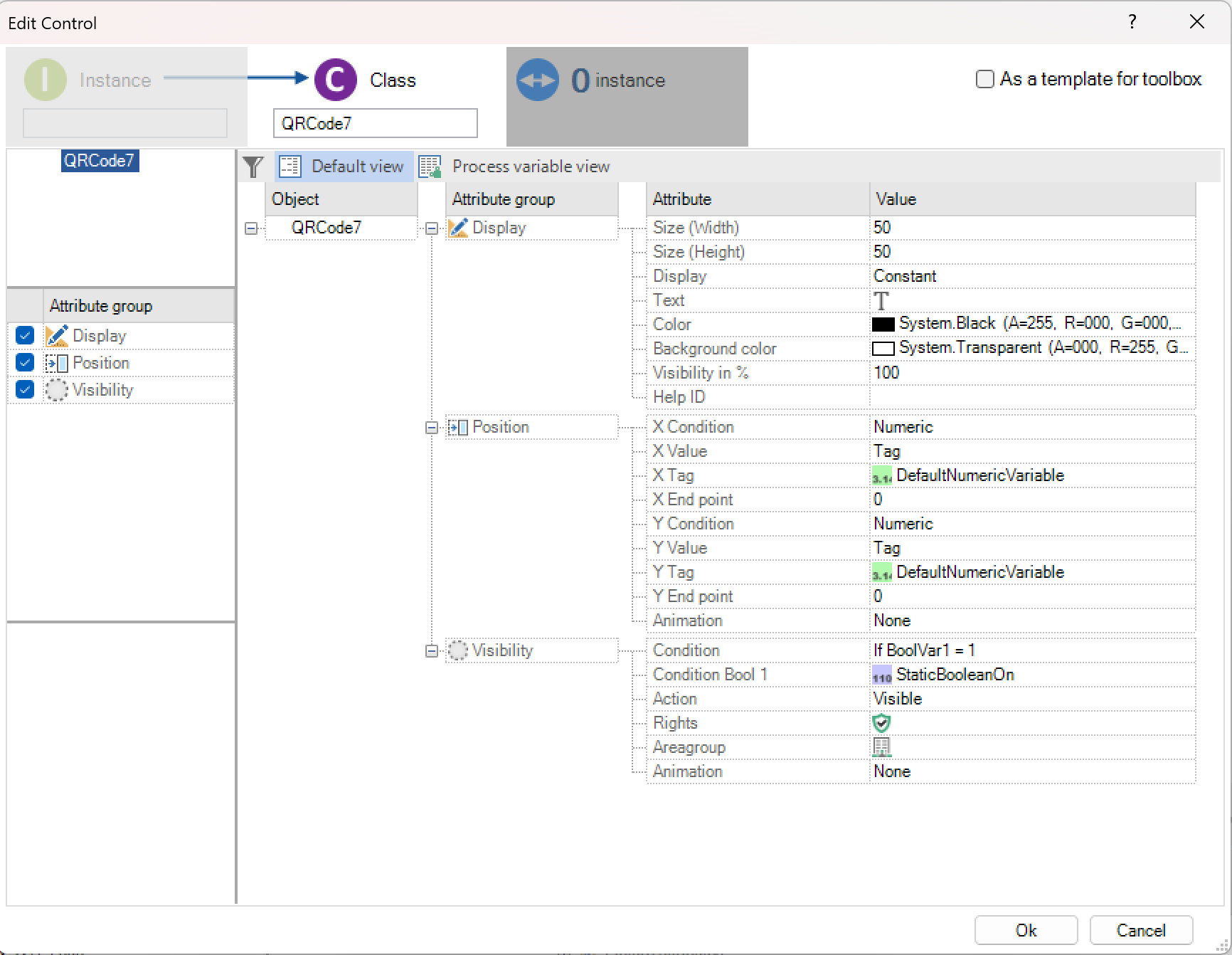This screenshot has width=1232, height=955.
Task: Uncheck the Display attribute group checkbox
Action: [x=25, y=335]
